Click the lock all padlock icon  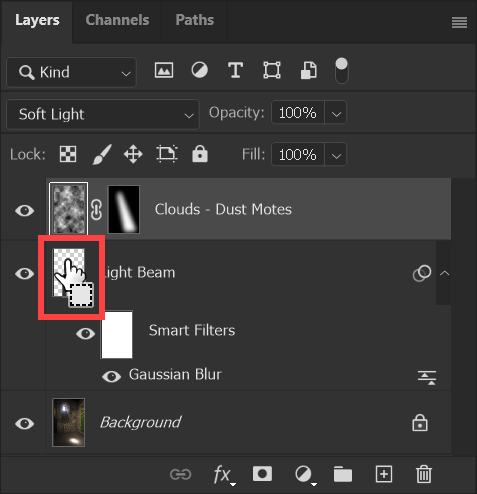click(x=200, y=154)
